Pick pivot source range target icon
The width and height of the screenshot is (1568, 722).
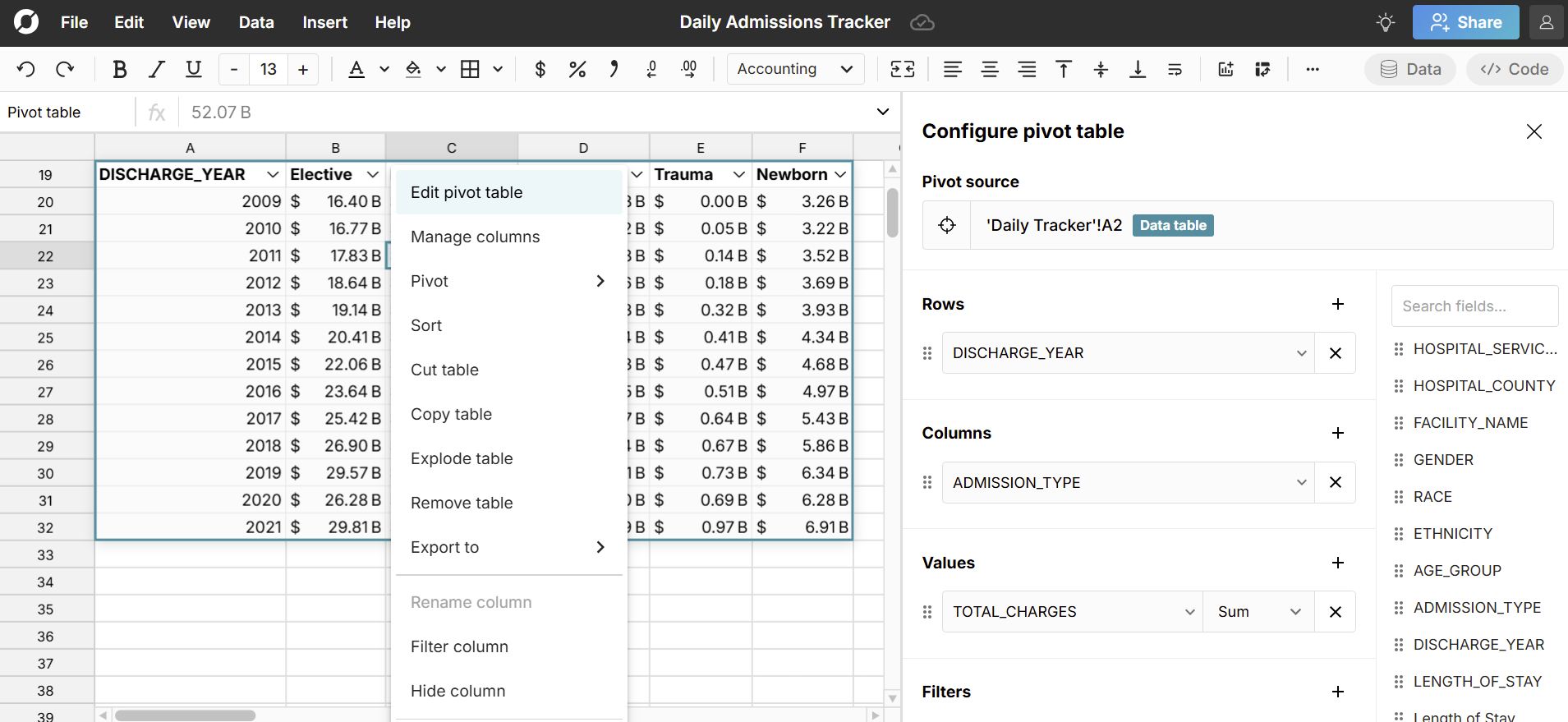947,225
